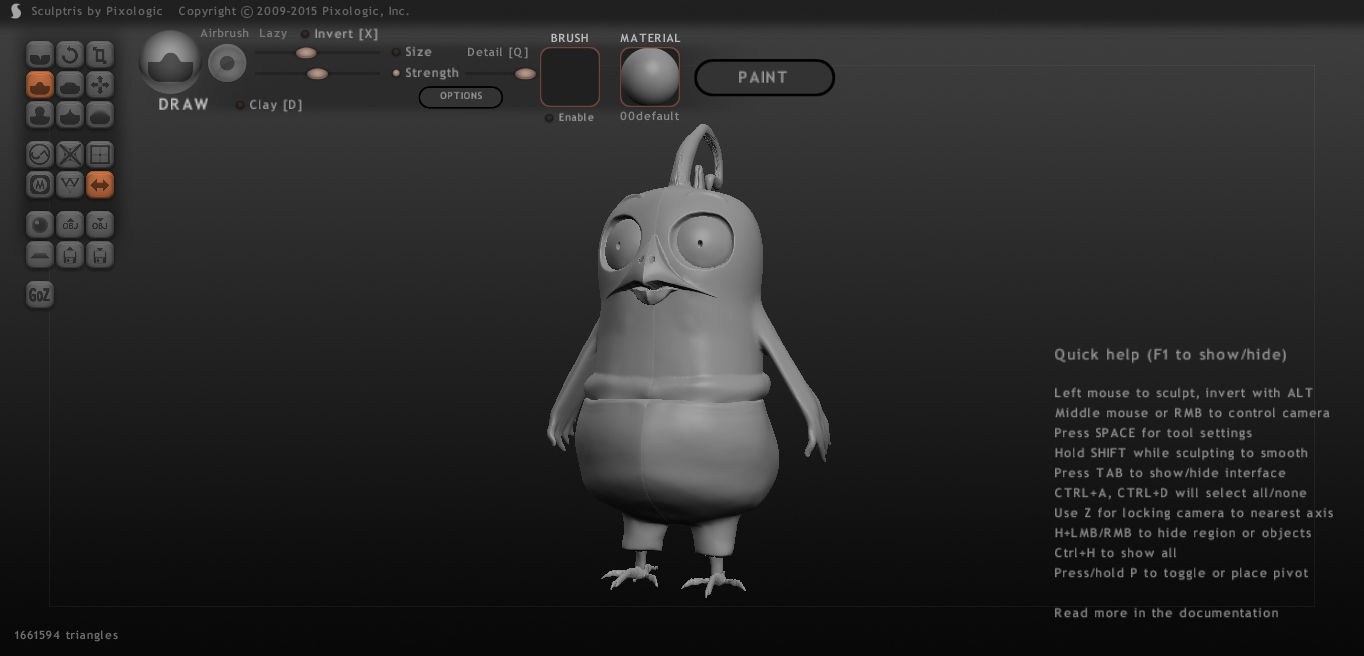Select the Grab tool
This screenshot has width=1364, height=656.
tap(100, 85)
